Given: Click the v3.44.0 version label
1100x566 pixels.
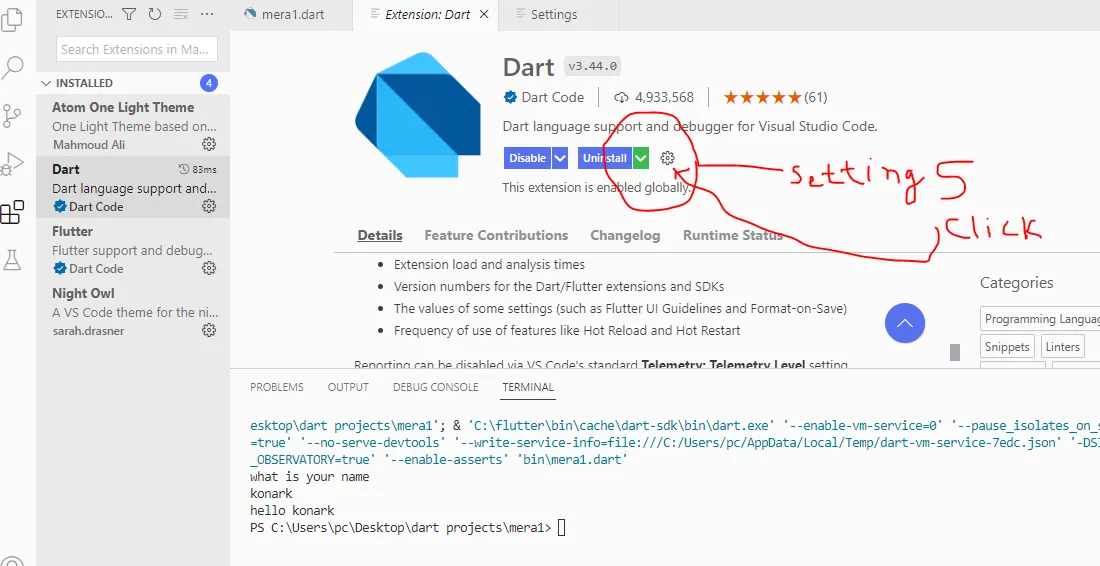Looking at the screenshot, I should click(593, 67).
